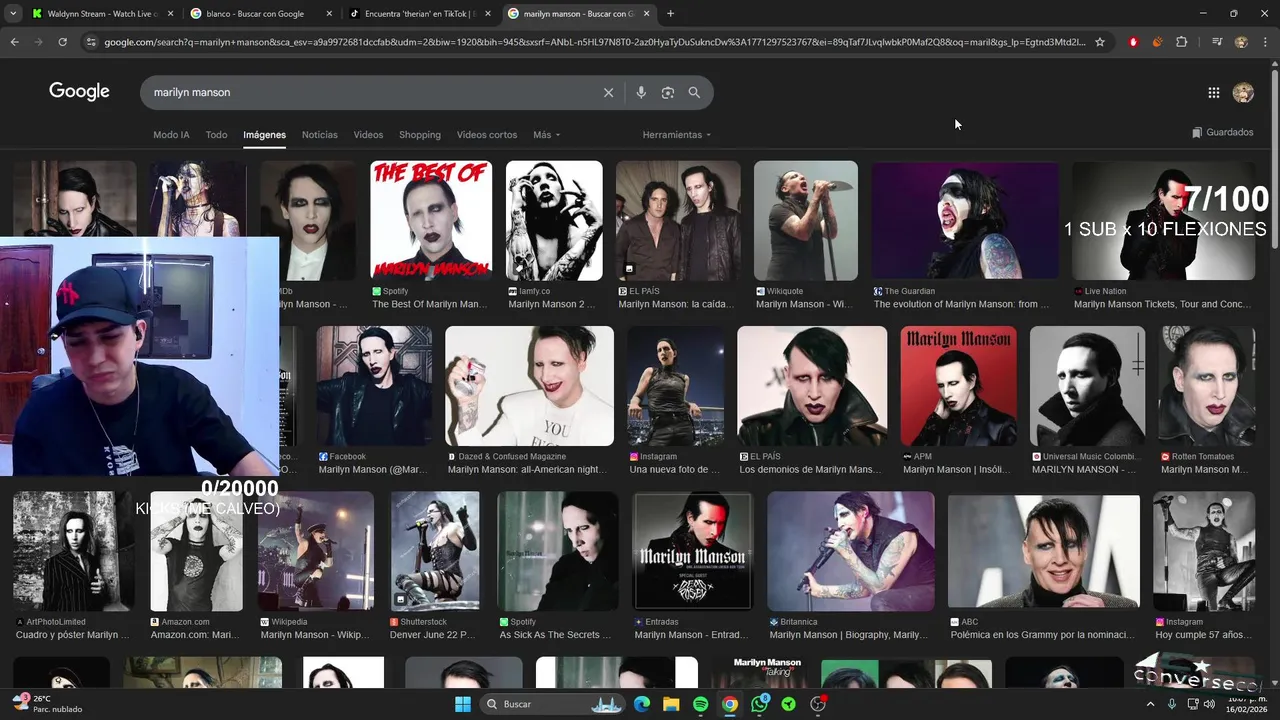The height and width of the screenshot is (720, 1280).
Task: Switch to the Noticias tab
Action: pyautogui.click(x=320, y=134)
